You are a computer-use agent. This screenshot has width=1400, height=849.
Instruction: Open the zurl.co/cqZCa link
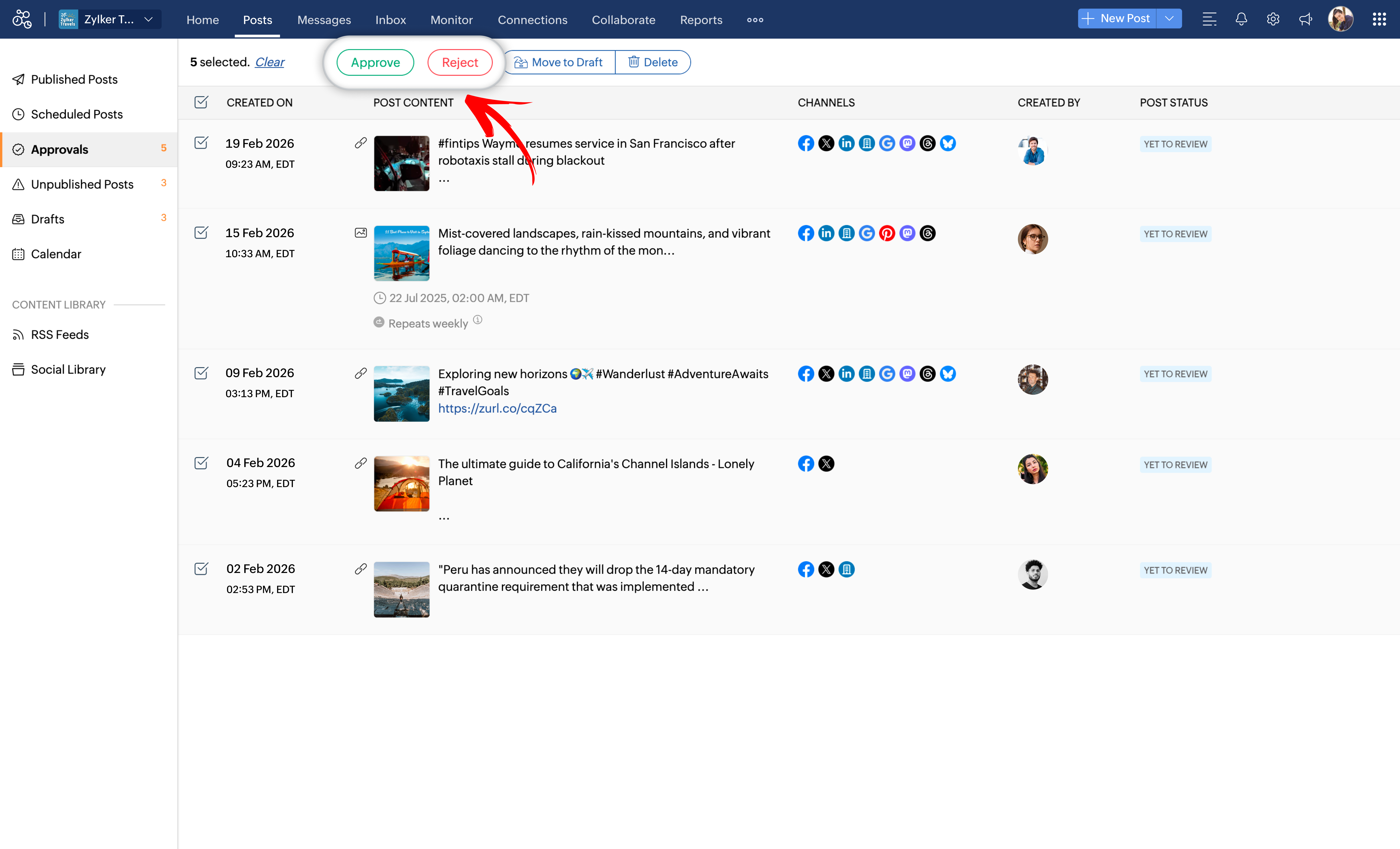497,408
